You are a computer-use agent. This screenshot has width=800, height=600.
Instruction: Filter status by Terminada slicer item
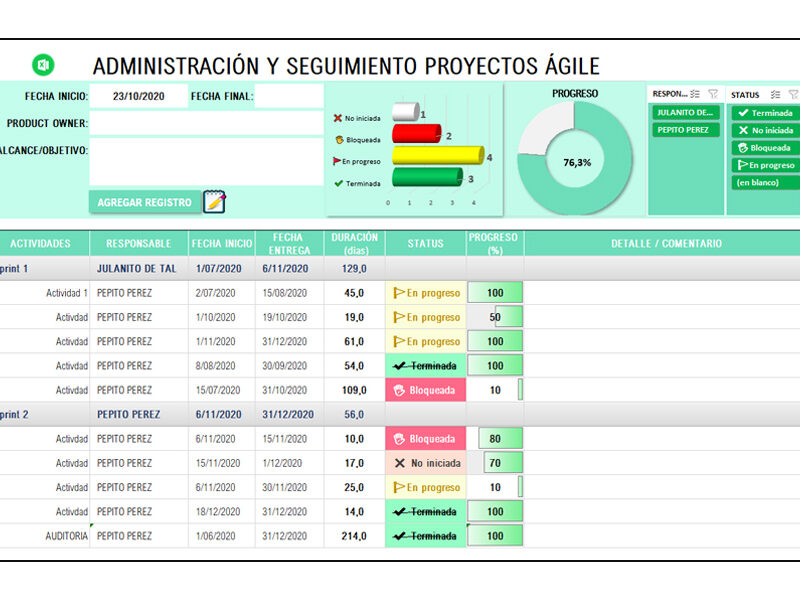[766, 113]
